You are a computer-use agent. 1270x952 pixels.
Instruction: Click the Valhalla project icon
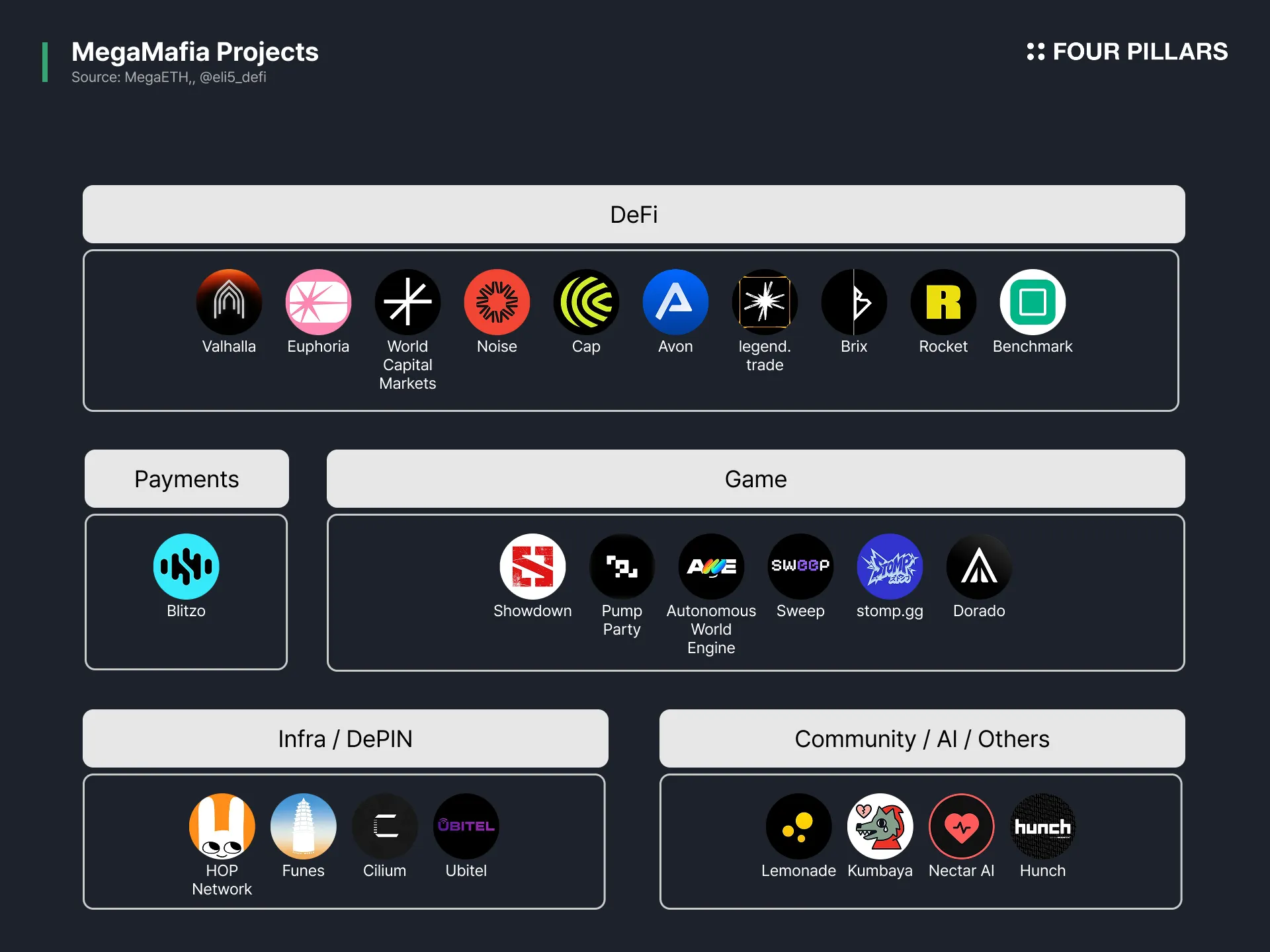(x=229, y=302)
